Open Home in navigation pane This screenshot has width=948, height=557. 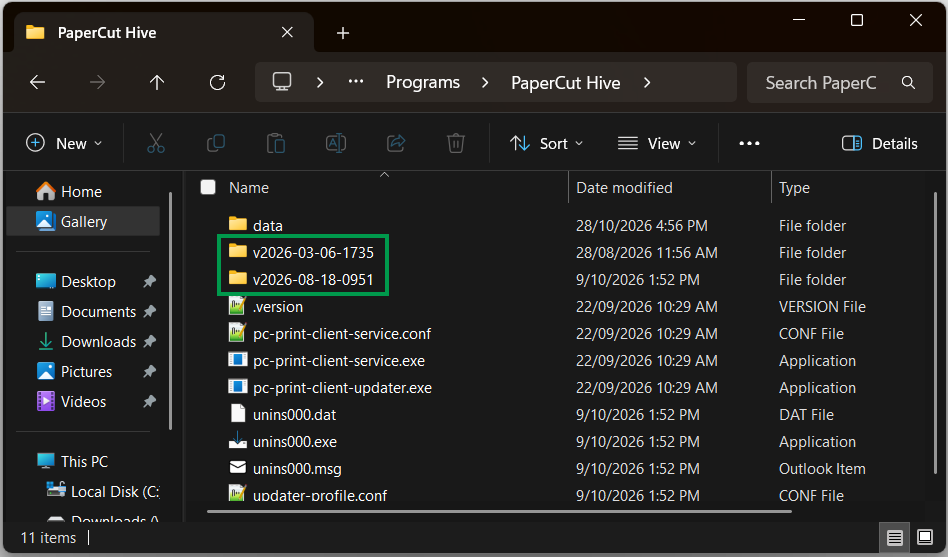pos(82,192)
